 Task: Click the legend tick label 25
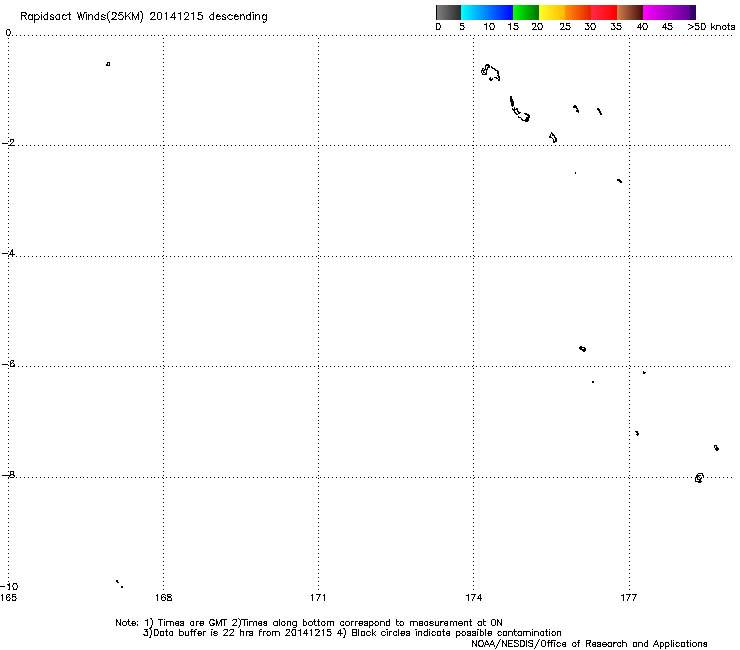point(565,27)
